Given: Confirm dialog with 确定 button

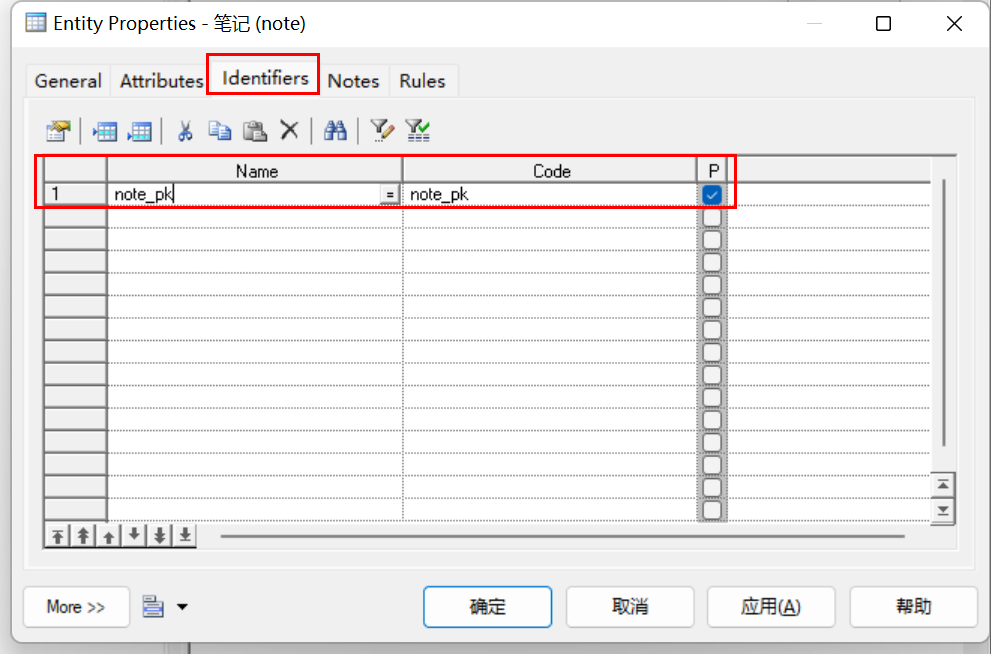Looking at the screenshot, I should pyautogui.click(x=487, y=606).
